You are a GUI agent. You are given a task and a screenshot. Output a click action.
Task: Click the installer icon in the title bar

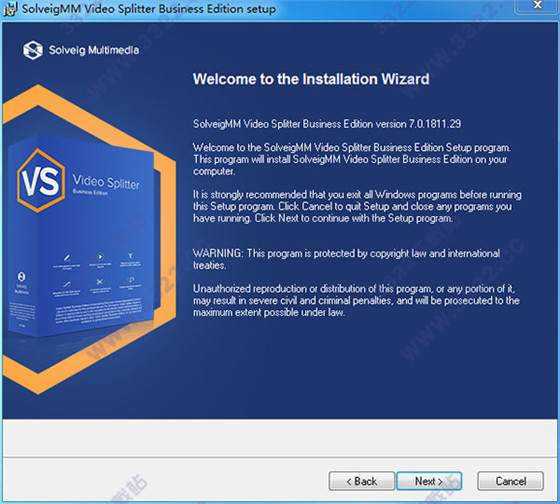click(10, 9)
